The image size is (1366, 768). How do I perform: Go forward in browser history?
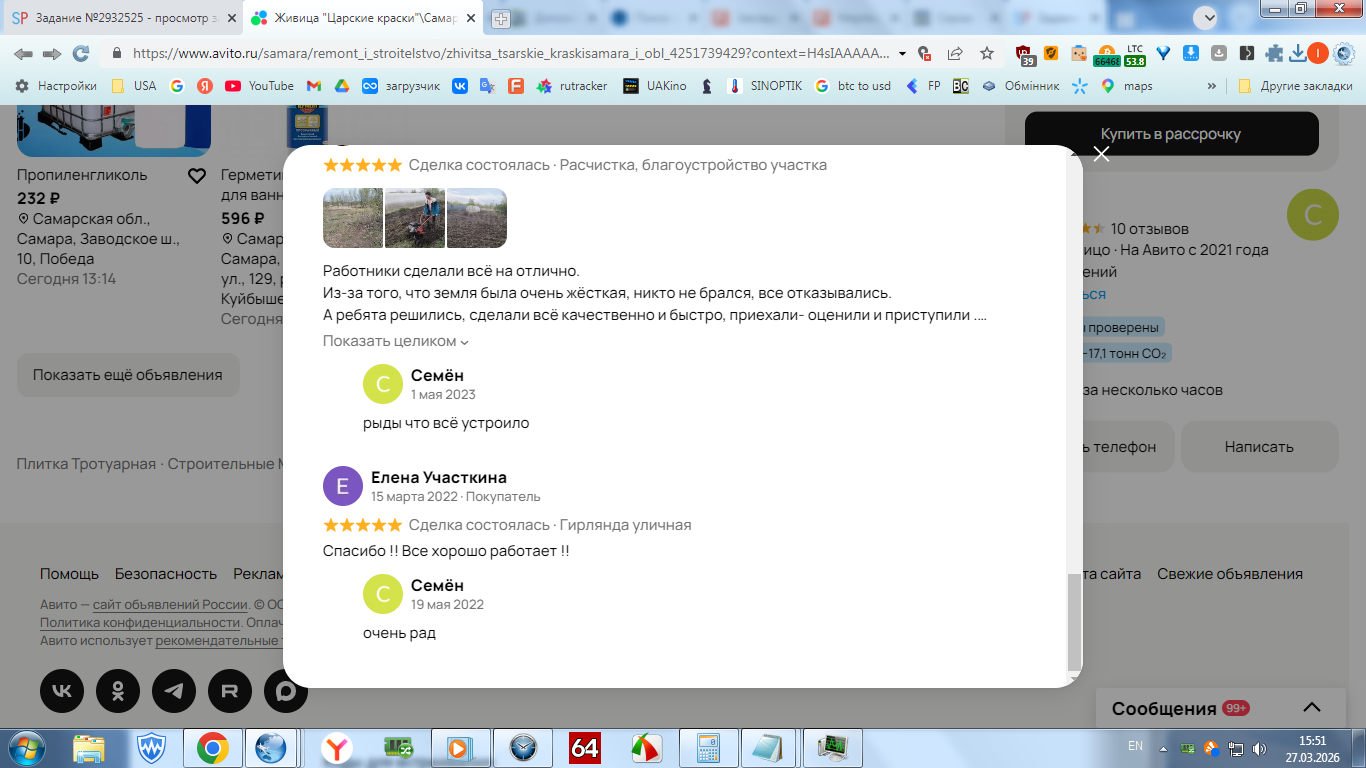click(x=51, y=54)
